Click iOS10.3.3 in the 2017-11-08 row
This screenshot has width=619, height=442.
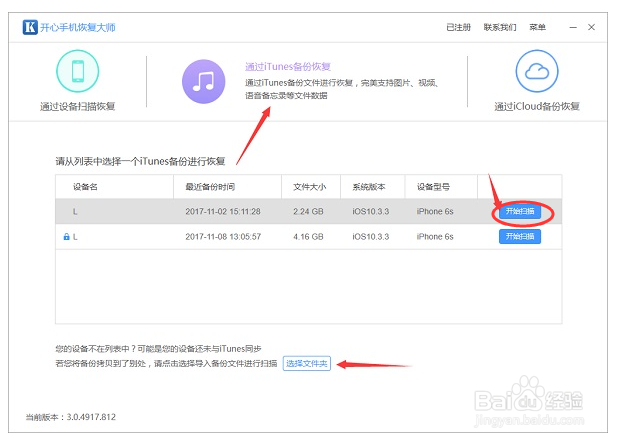(x=371, y=237)
